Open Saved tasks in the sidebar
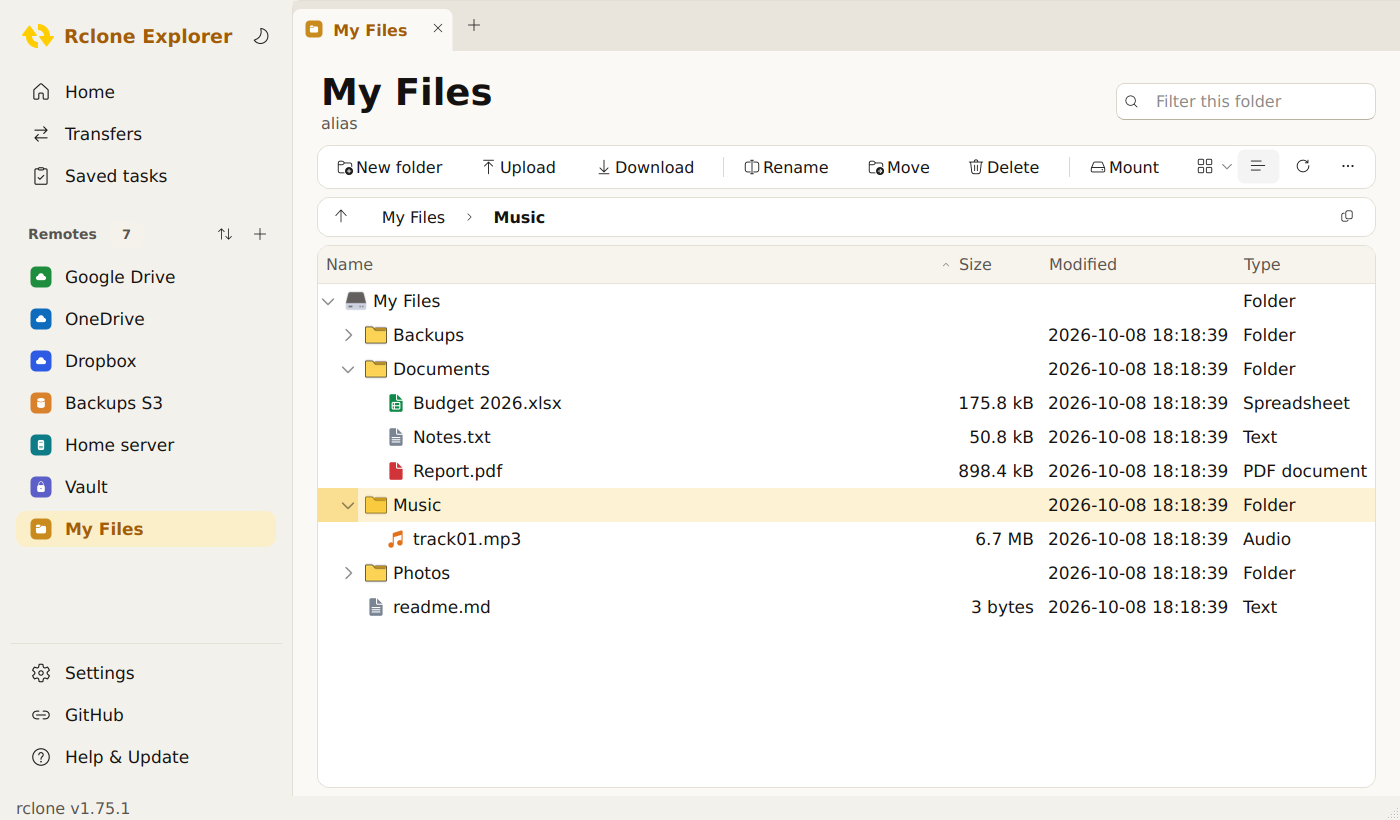The width and height of the screenshot is (1400, 820). coord(146,176)
